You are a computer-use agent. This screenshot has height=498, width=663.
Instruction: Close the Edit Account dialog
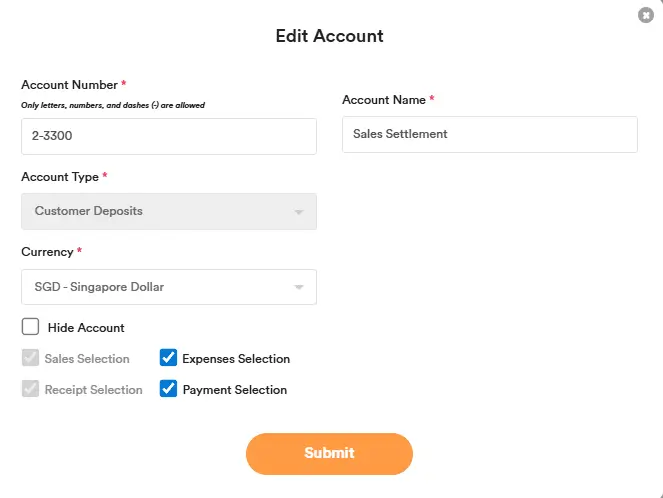pos(645,15)
